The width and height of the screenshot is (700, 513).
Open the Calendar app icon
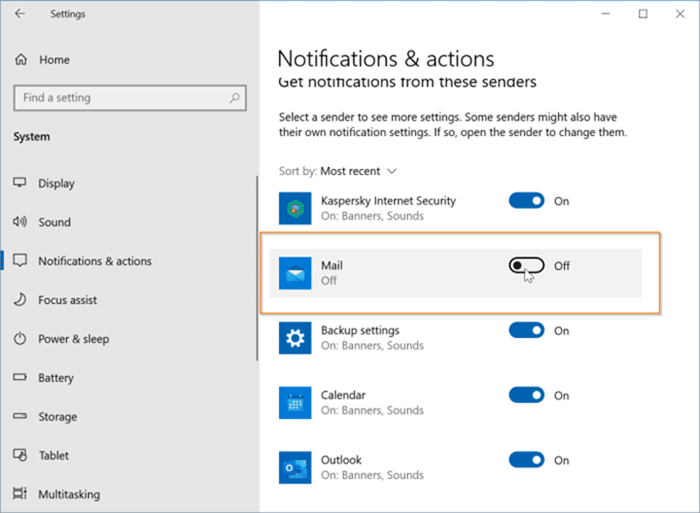(x=295, y=403)
